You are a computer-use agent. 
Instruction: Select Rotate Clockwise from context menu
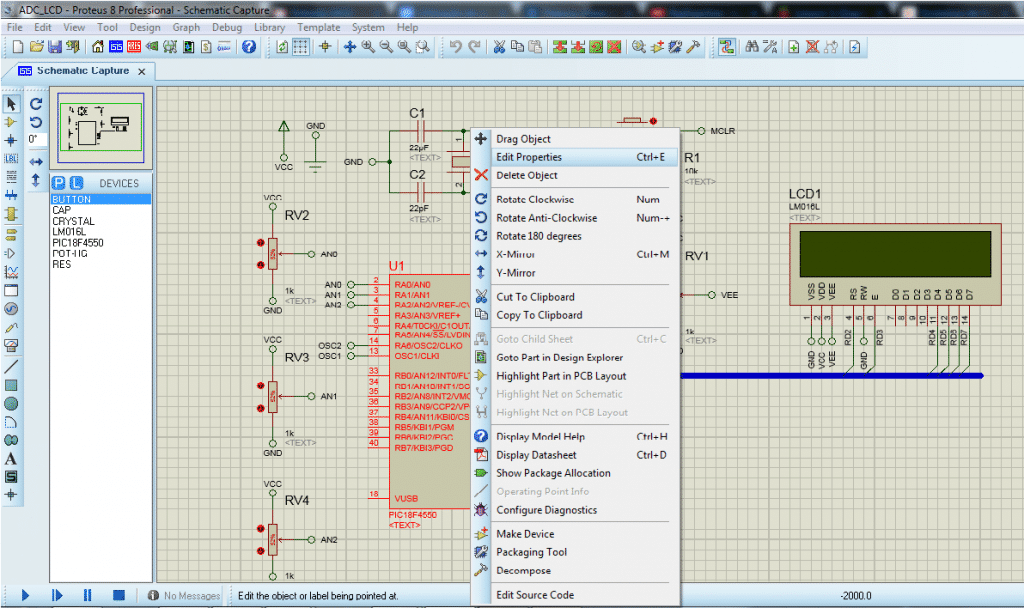pyautogui.click(x=535, y=199)
